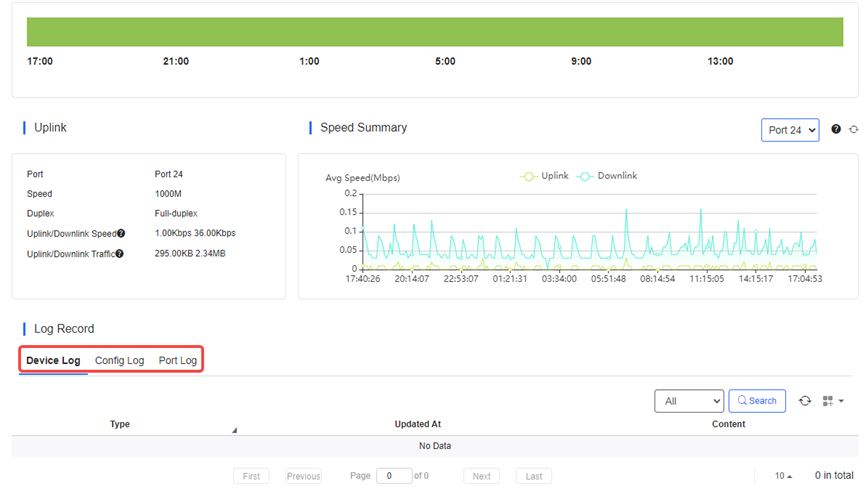Image resolution: width=863 pixels, height=502 pixels.
Task: Open the Port 24 selection dropdown
Action: pyautogui.click(x=789, y=130)
